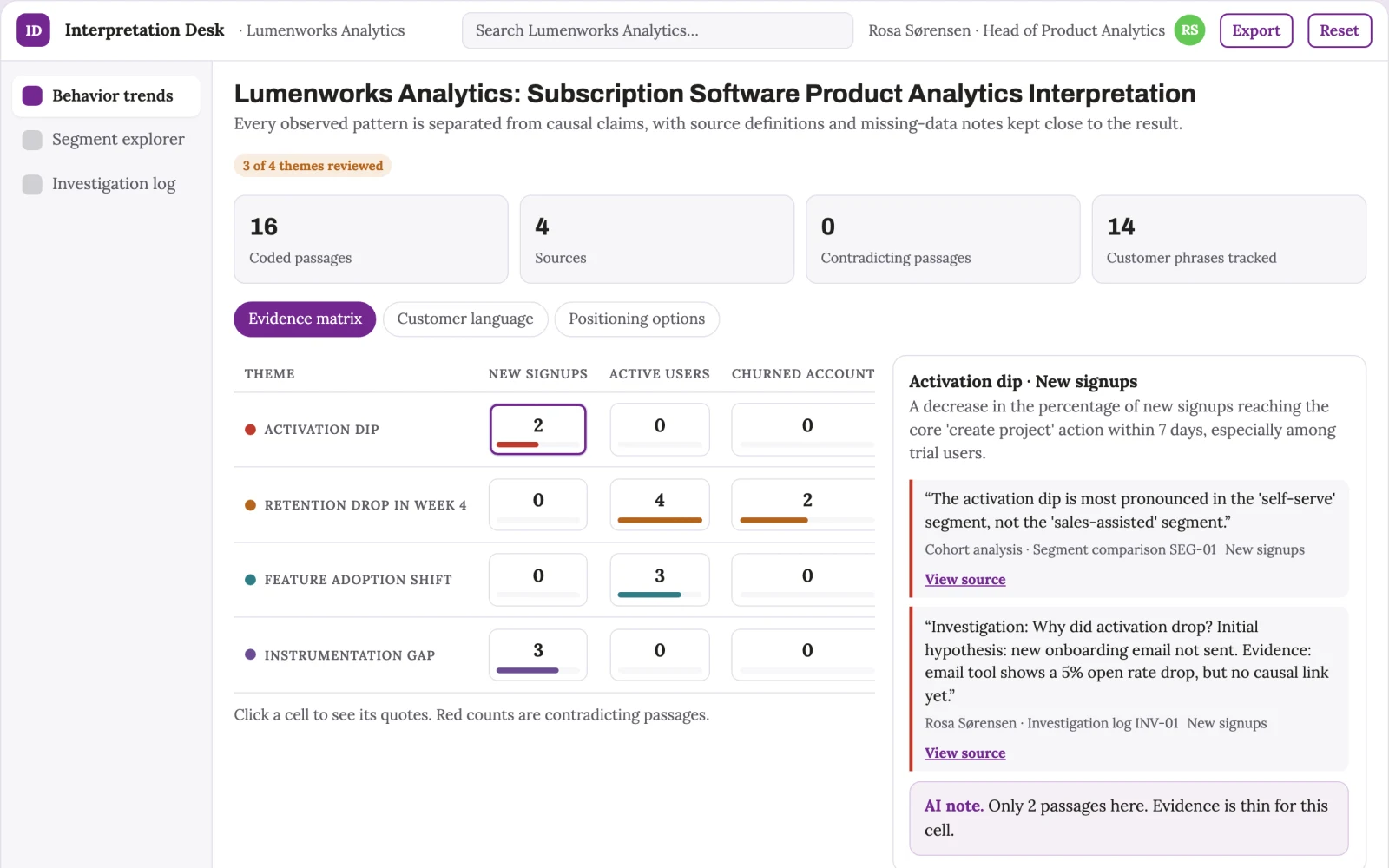The width and height of the screenshot is (1389, 868).
Task: Click the red Activation dip theme dot
Action: point(250,430)
